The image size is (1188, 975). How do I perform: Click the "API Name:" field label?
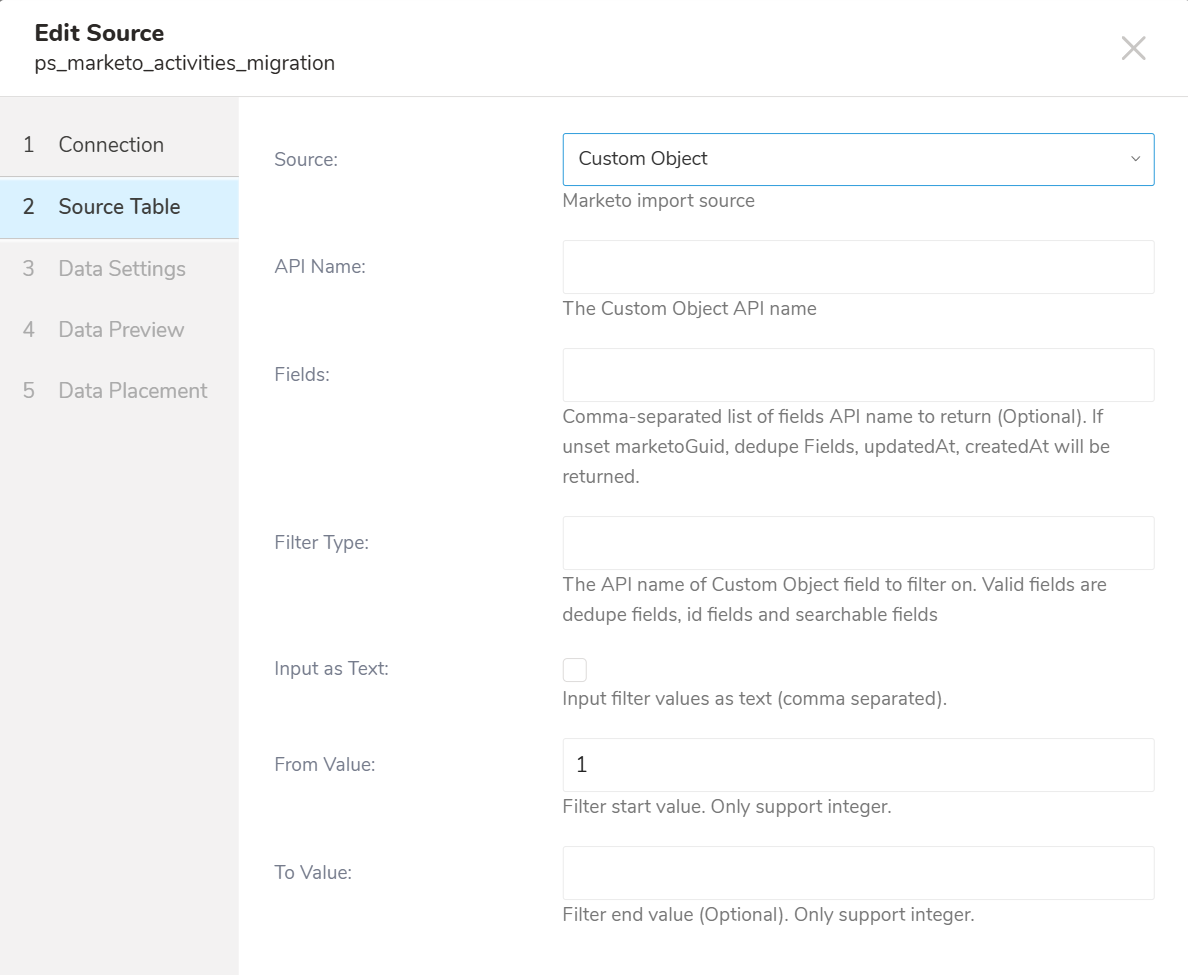pos(320,267)
